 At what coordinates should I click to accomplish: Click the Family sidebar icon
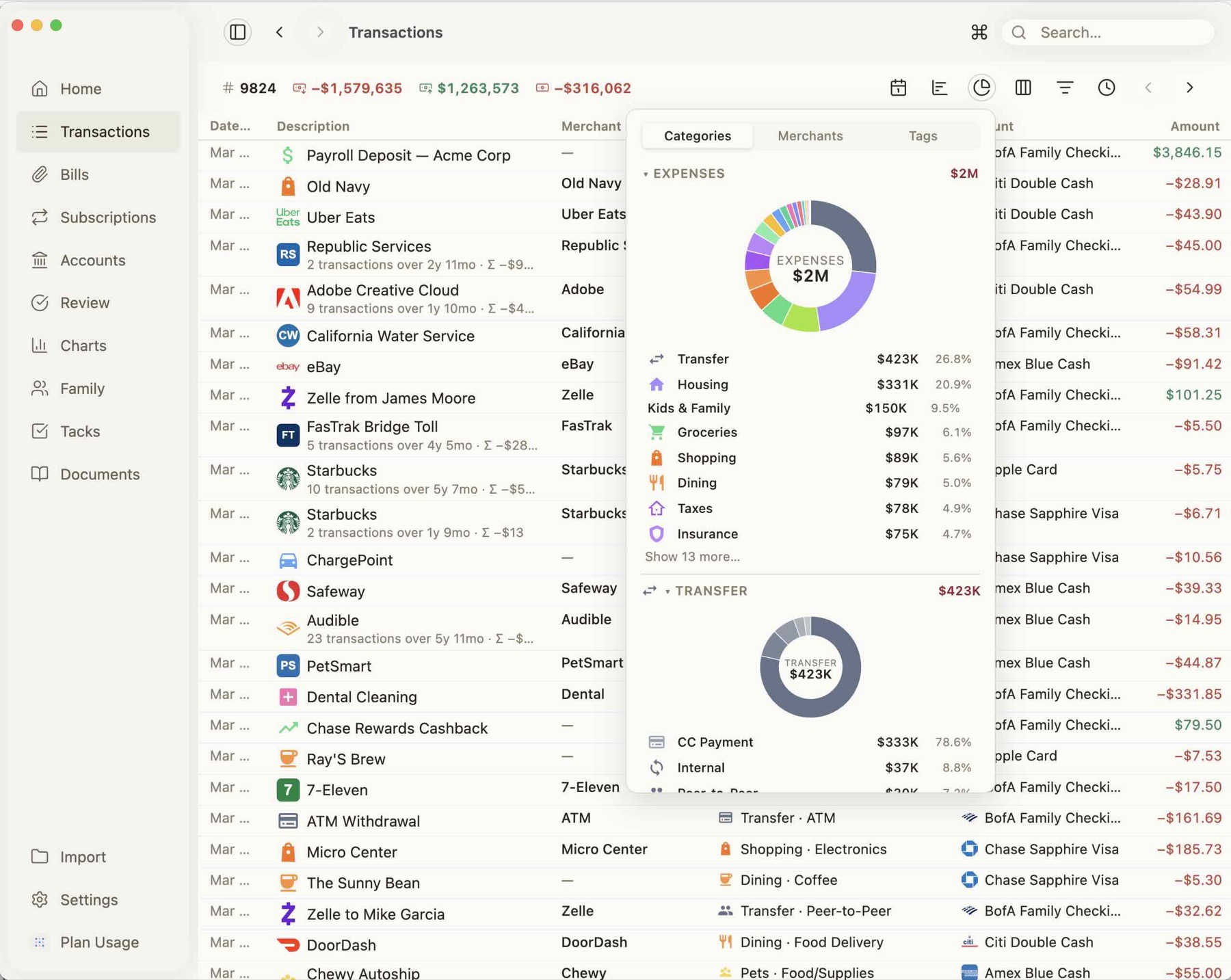[40, 388]
